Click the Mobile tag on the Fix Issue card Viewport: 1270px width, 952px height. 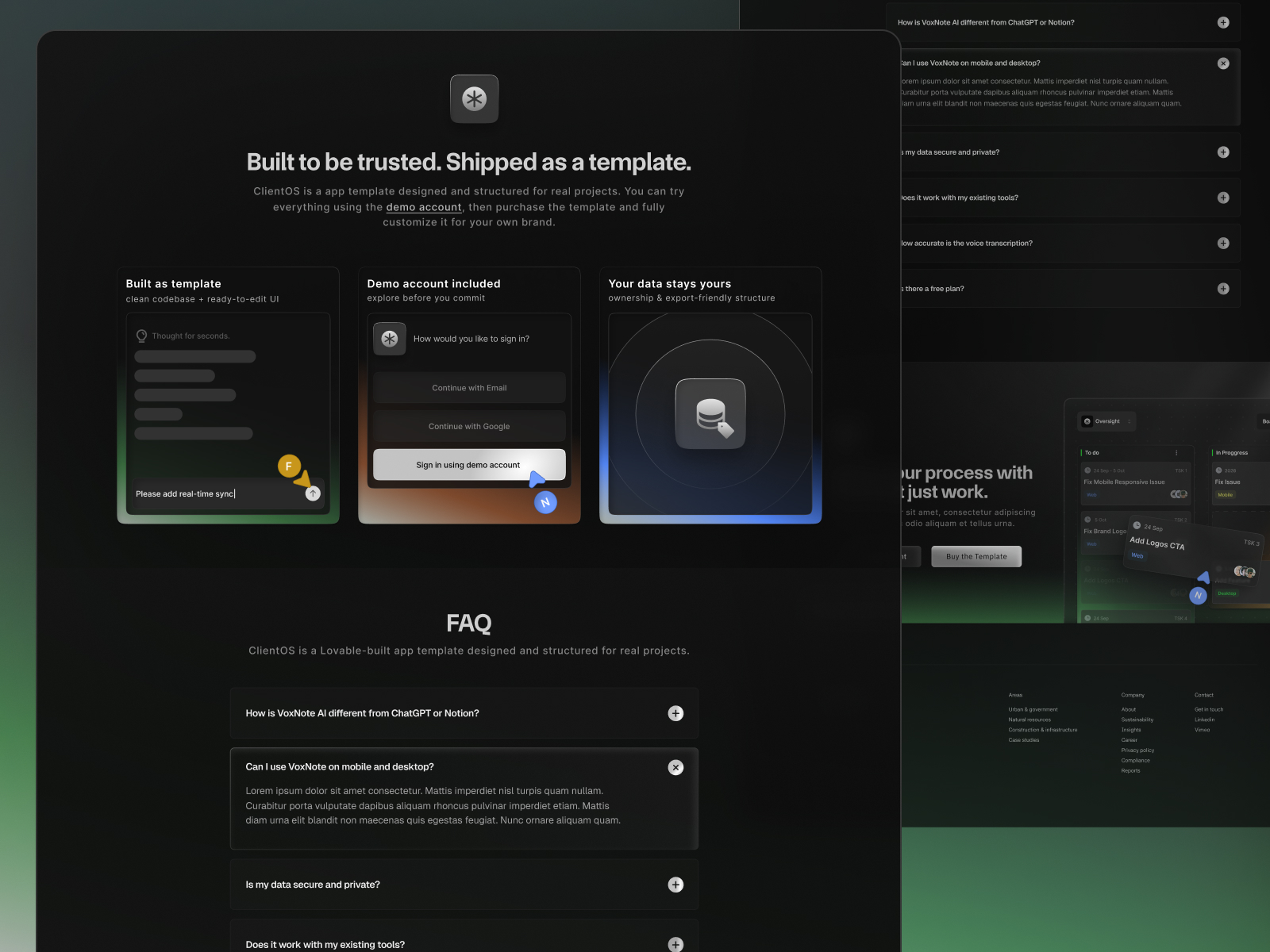coord(1226,495)
